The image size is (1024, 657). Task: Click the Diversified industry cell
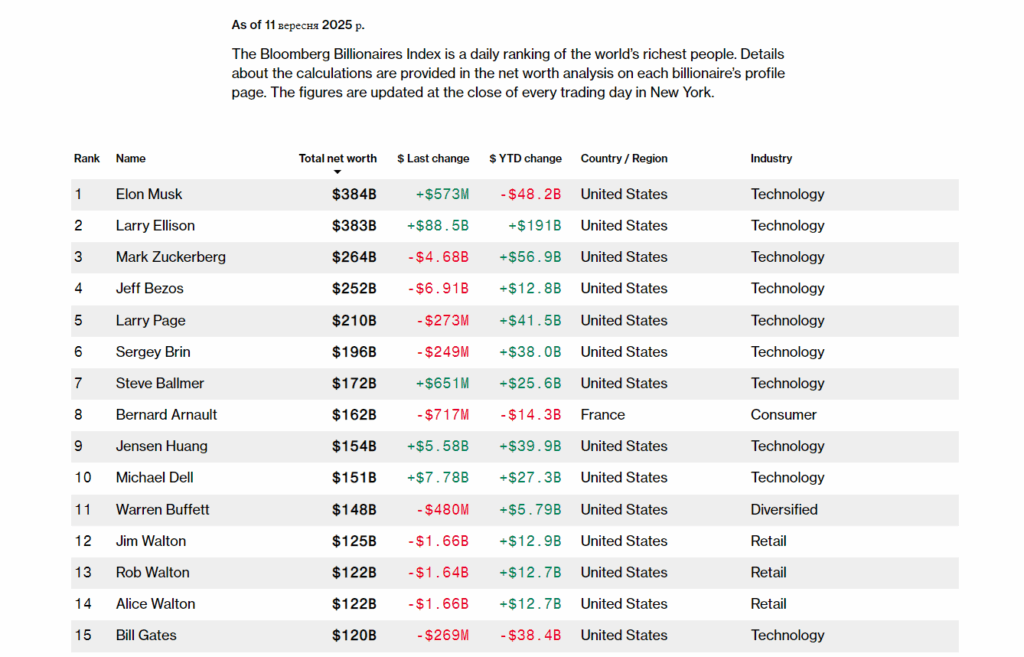coord(784,509)
